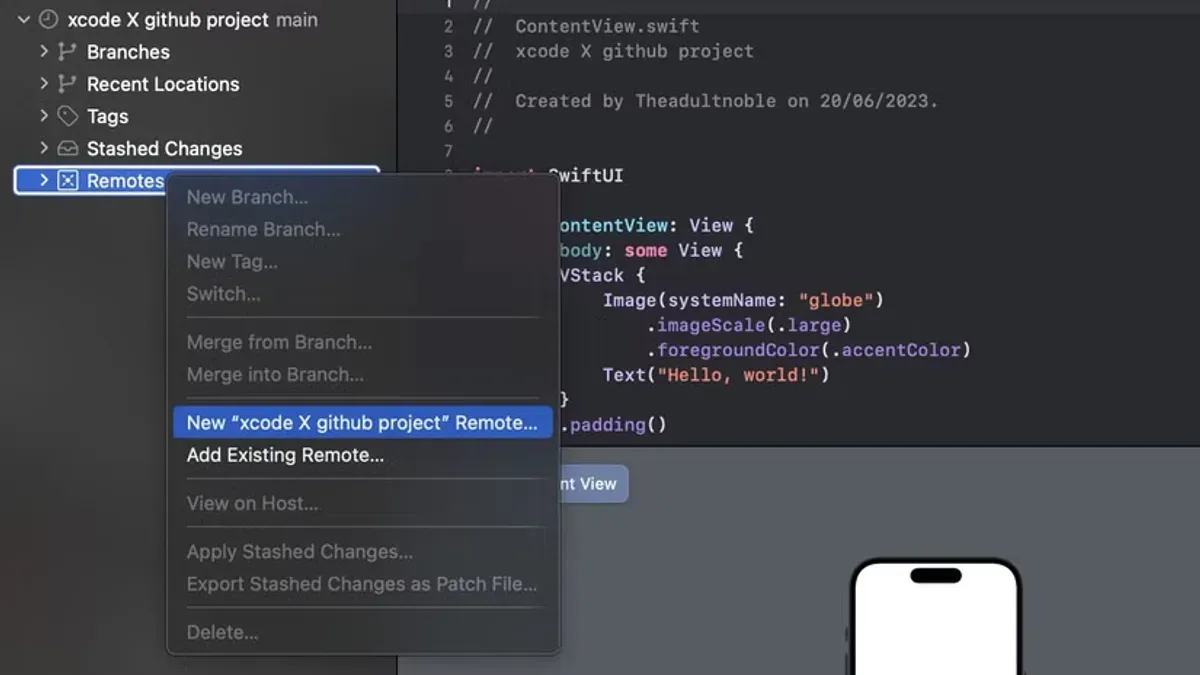The height and width of the screenshot is (675, 1200).
Task: Collapse the xcode X github project repository
Action: (x=23, y=19)
